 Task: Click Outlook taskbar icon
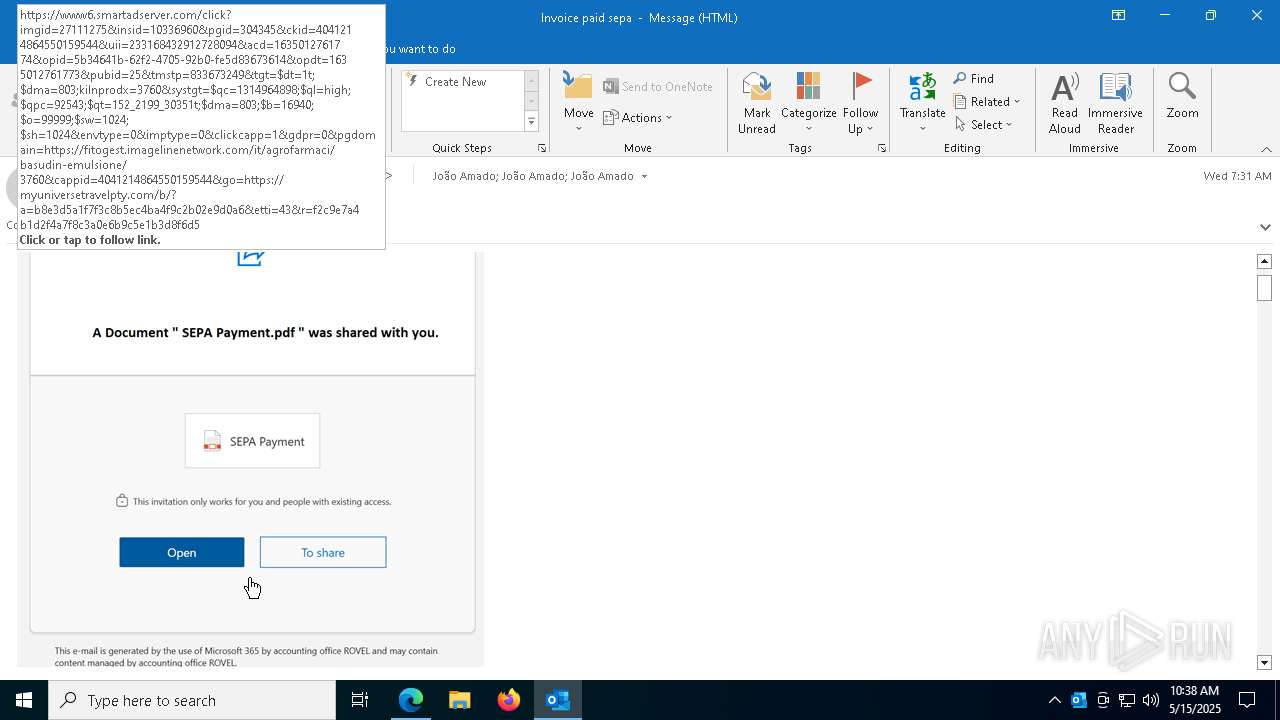(x=558, y=700)
